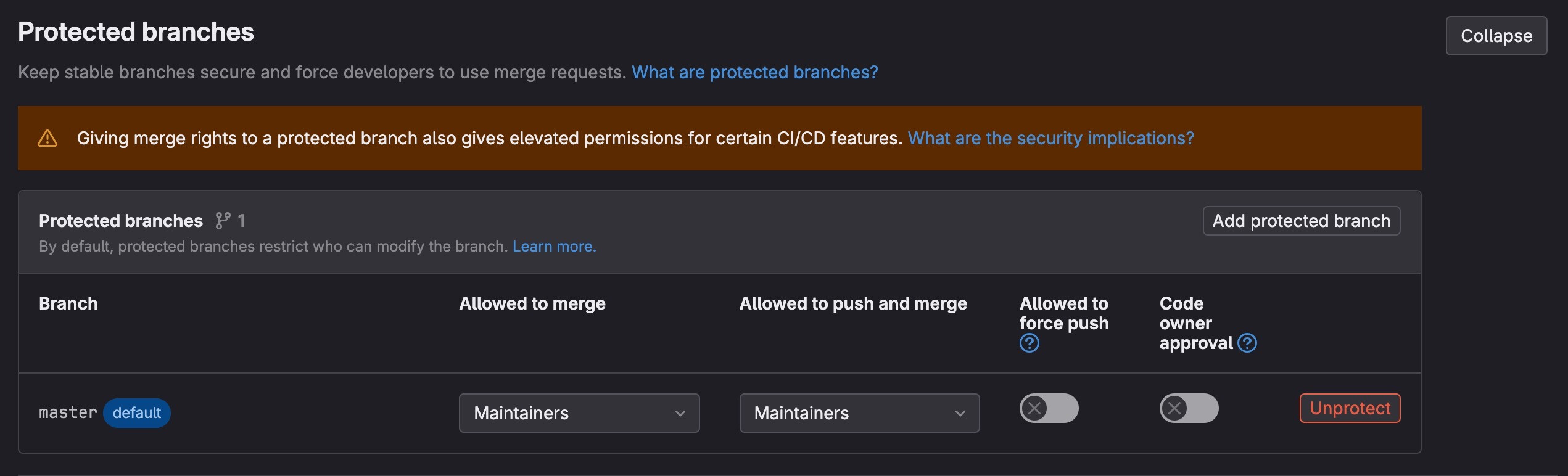Open 'What are the security implications?' link
The image size is (1568, 476).
[x=1050, y=138]
